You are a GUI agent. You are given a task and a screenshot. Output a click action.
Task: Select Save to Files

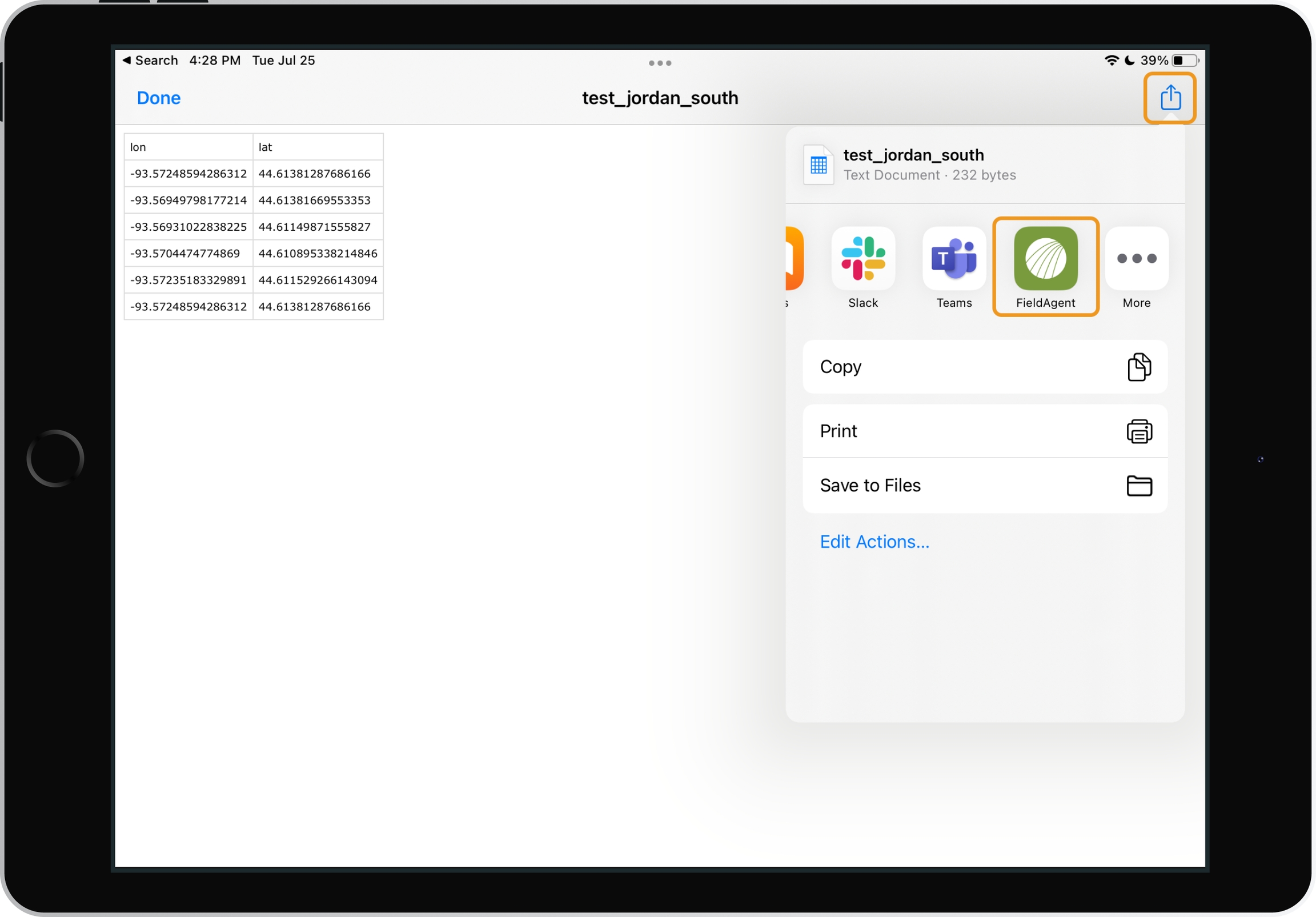tap(984, 486)
